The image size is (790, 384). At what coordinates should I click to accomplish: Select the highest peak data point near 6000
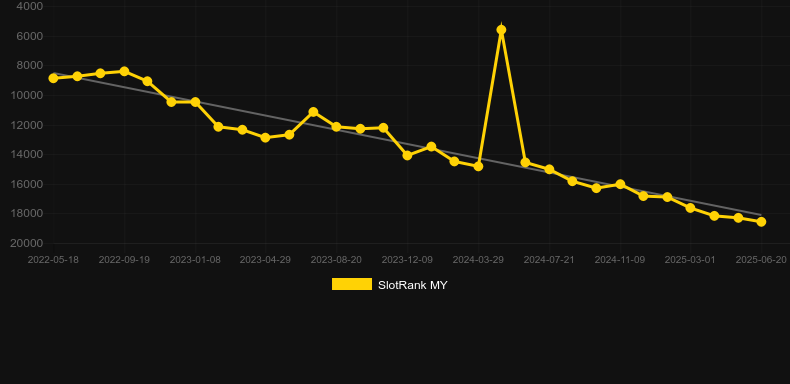(x=501, y=30)
